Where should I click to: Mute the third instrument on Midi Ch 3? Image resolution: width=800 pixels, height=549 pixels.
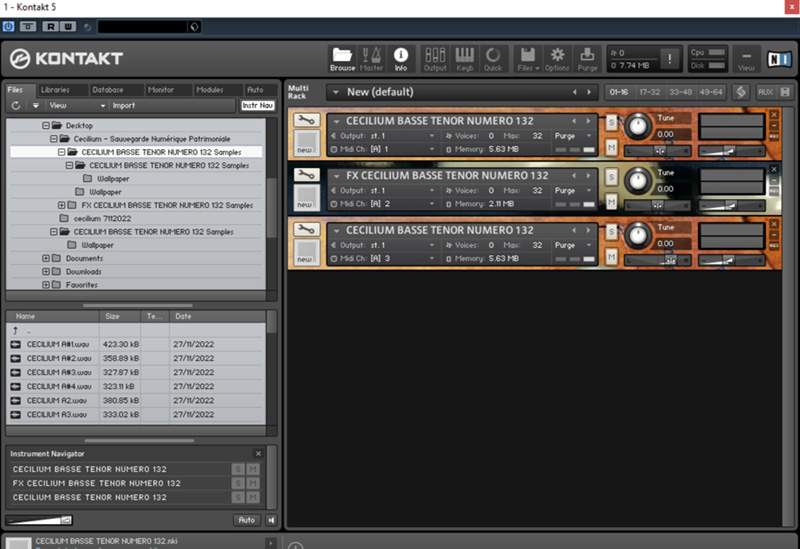(x=611, y=257)
